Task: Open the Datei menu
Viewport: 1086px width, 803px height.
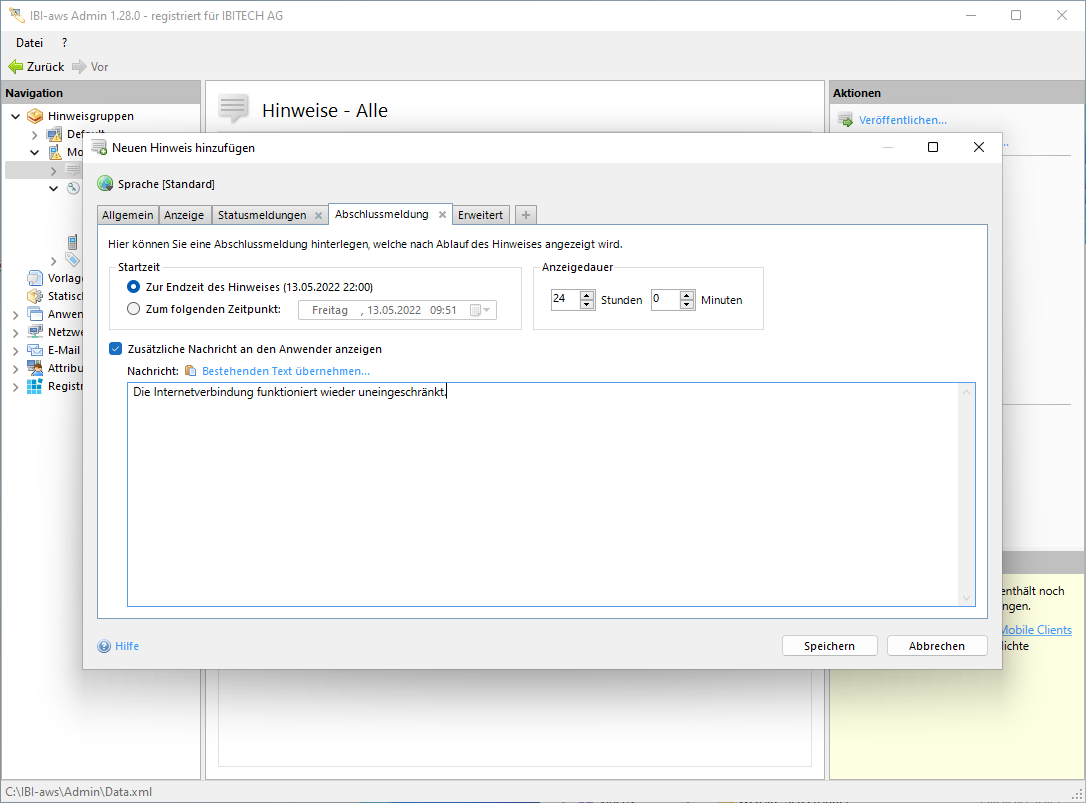Action: pyautogui.click(x=30, y=43)
